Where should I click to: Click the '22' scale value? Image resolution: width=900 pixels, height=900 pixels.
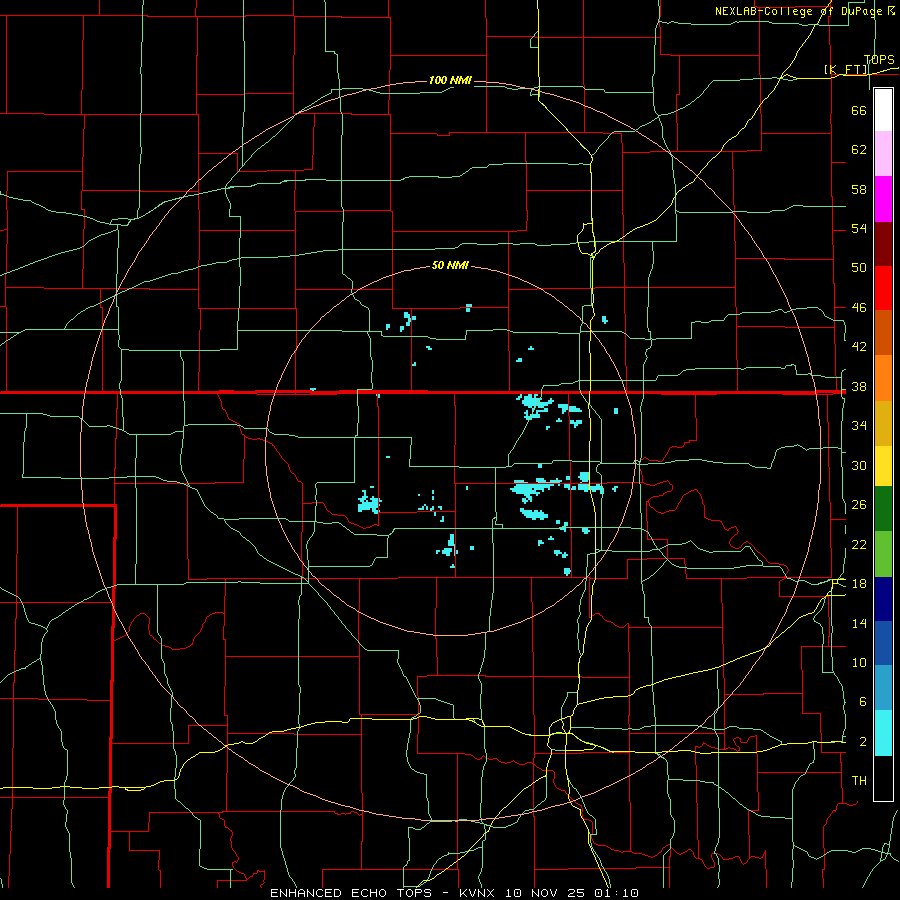pyautogui.click(x=859, y=544)
